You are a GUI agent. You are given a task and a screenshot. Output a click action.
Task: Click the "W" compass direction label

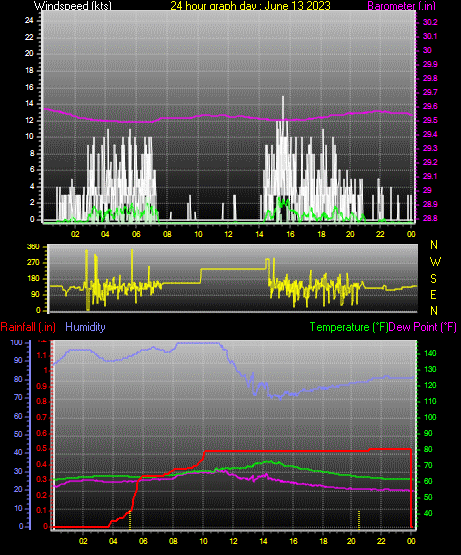click(x=435, y=262)
